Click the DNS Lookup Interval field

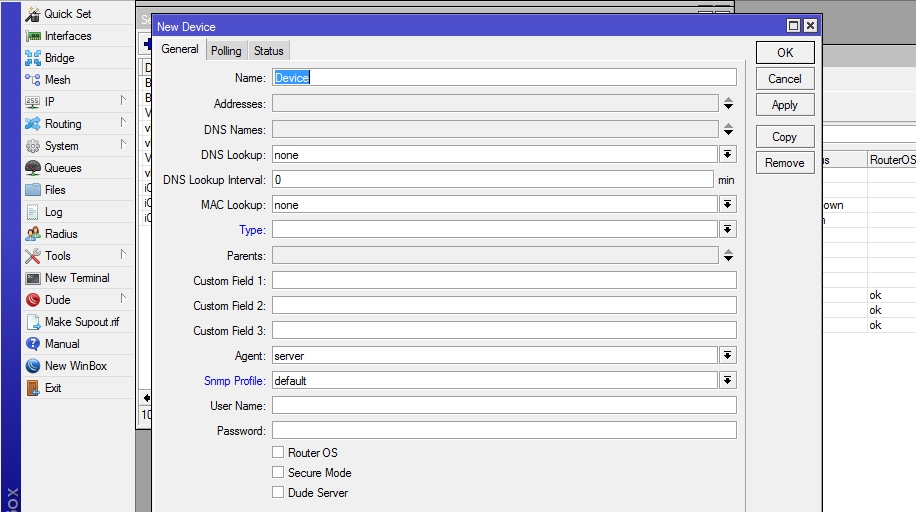coord(492,179)
